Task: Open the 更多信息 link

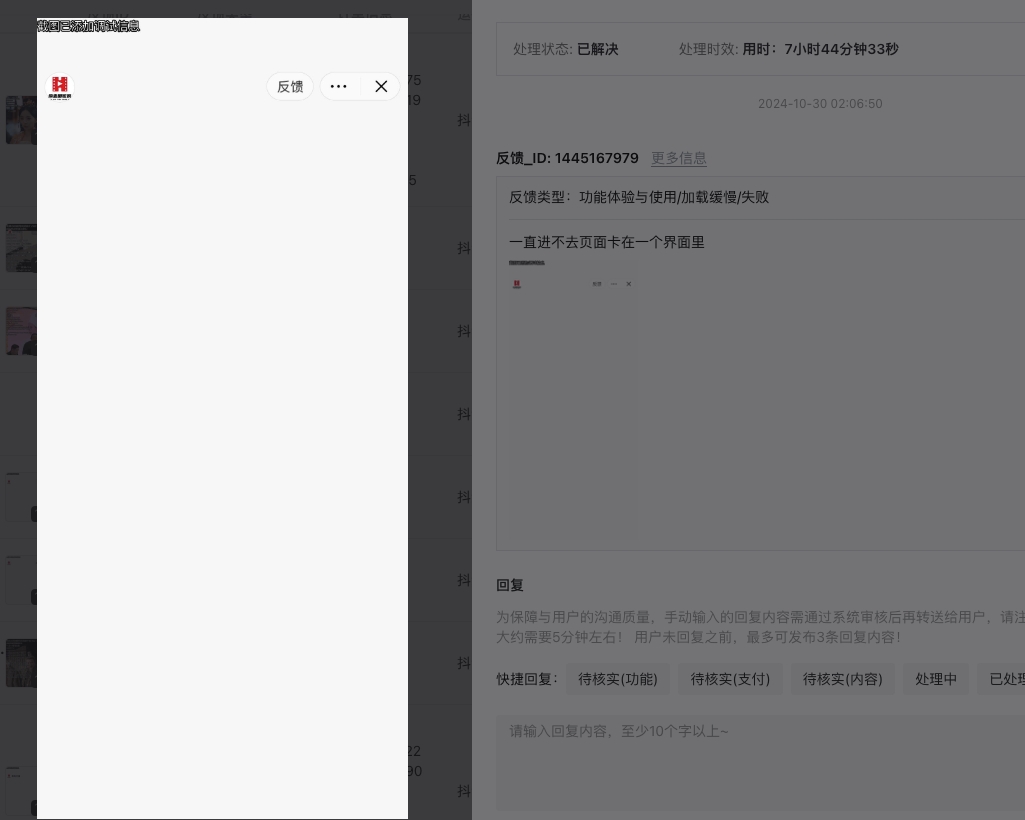Action: (679, 158)
